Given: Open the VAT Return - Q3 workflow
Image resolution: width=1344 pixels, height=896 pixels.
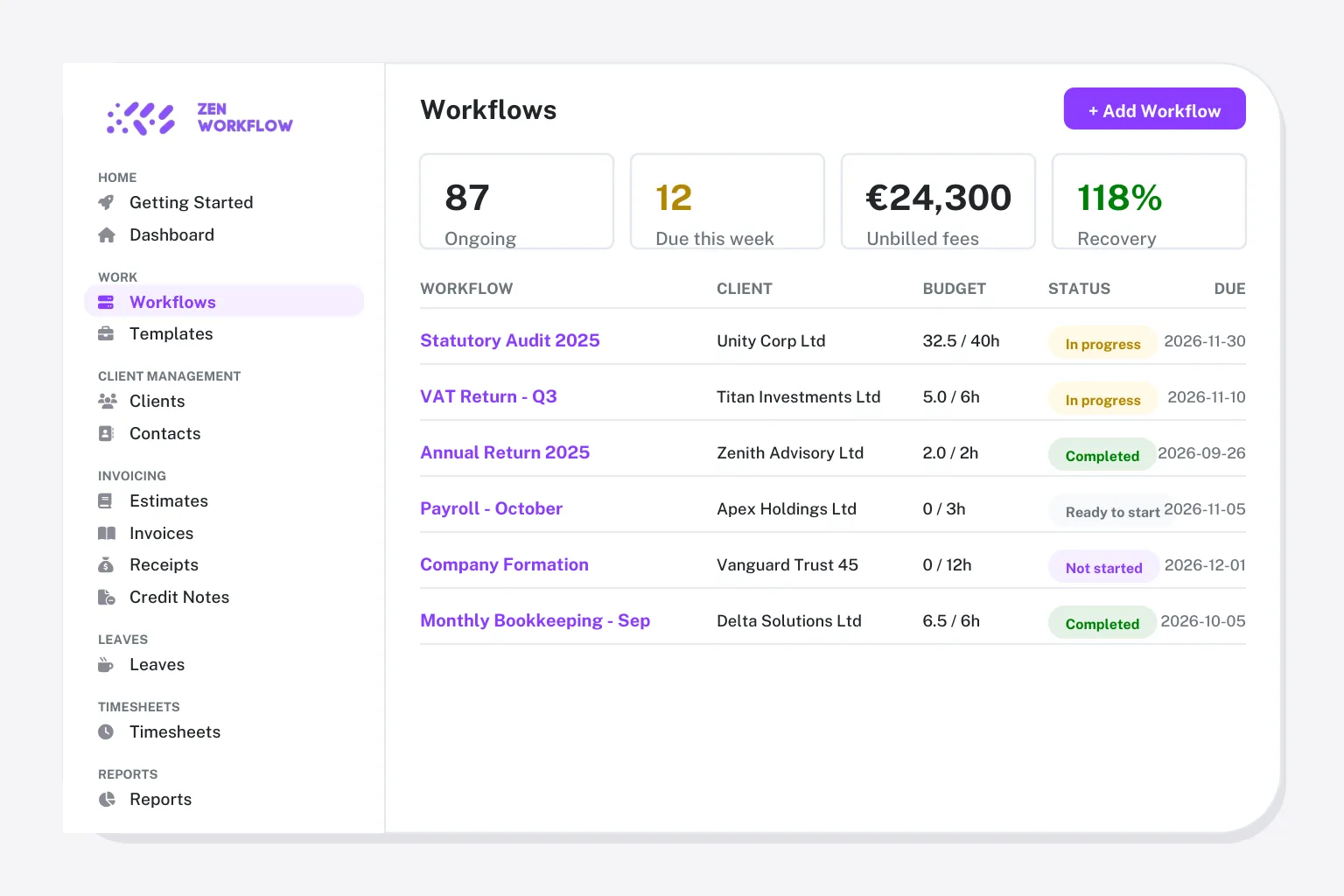Looking at the screenshot, I should pyautogui.click(x=488, y=397).
